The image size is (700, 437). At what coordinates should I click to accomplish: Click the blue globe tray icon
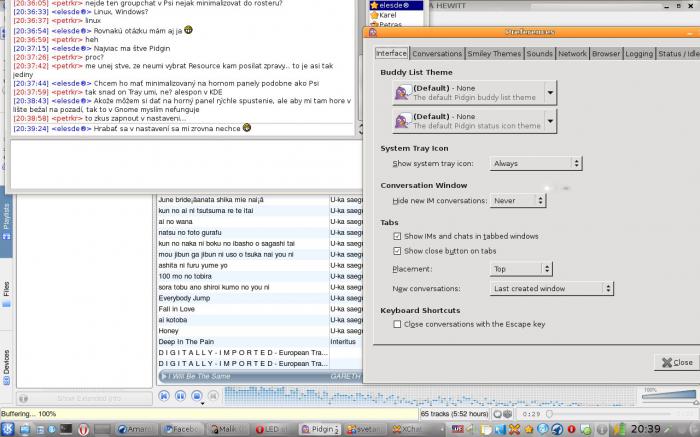point(542,429)
